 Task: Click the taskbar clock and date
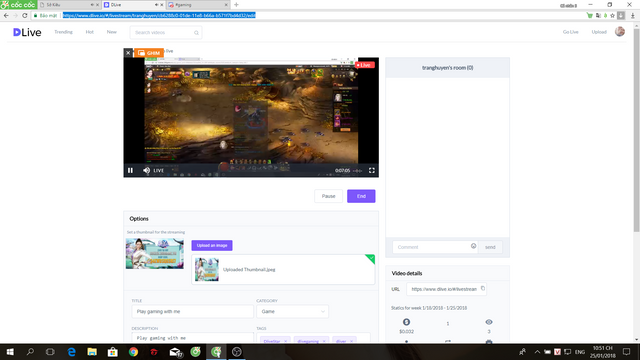pyautogui.click(x=602, y=352)
